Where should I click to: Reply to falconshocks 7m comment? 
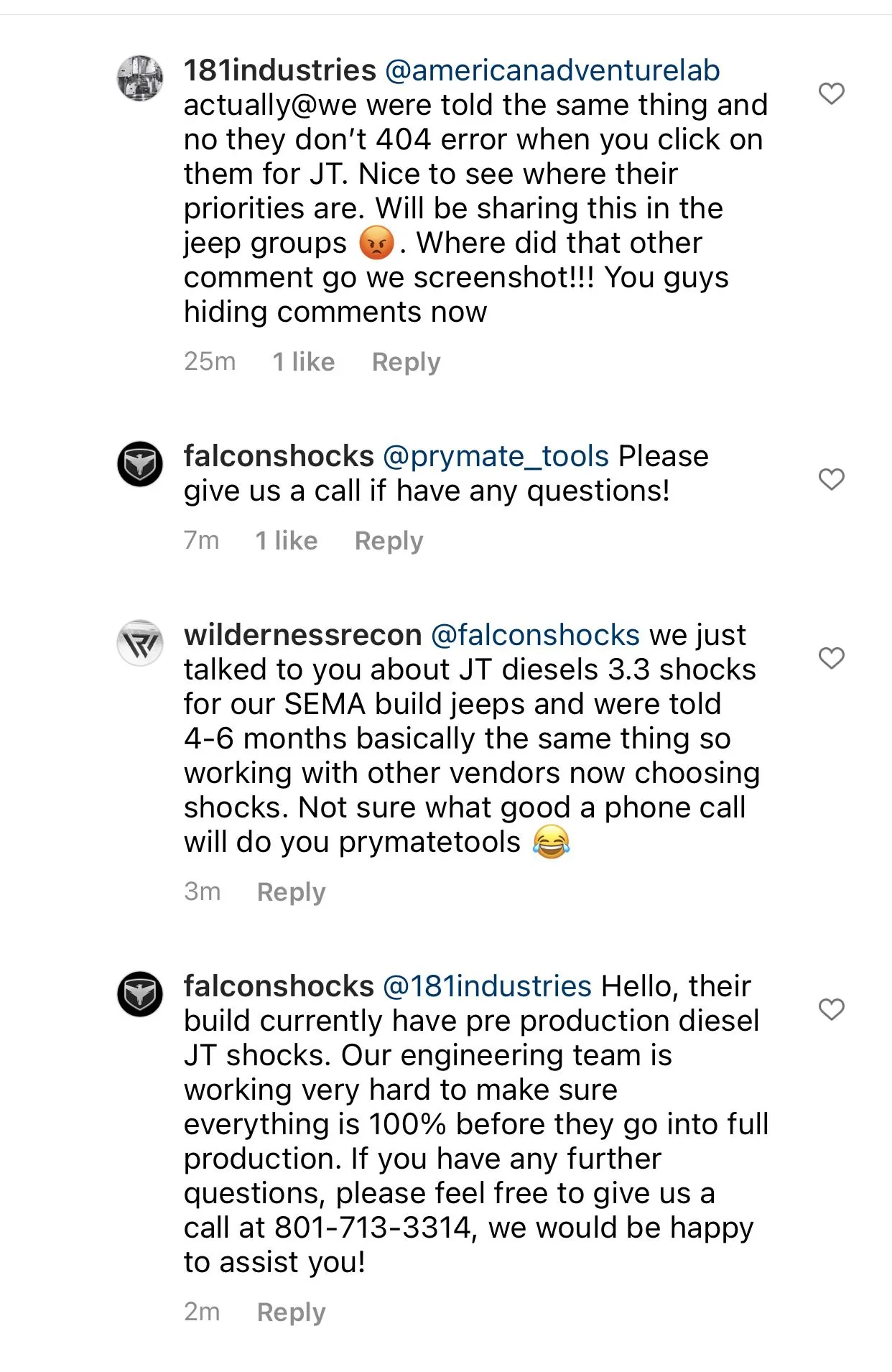coord(389,541)
